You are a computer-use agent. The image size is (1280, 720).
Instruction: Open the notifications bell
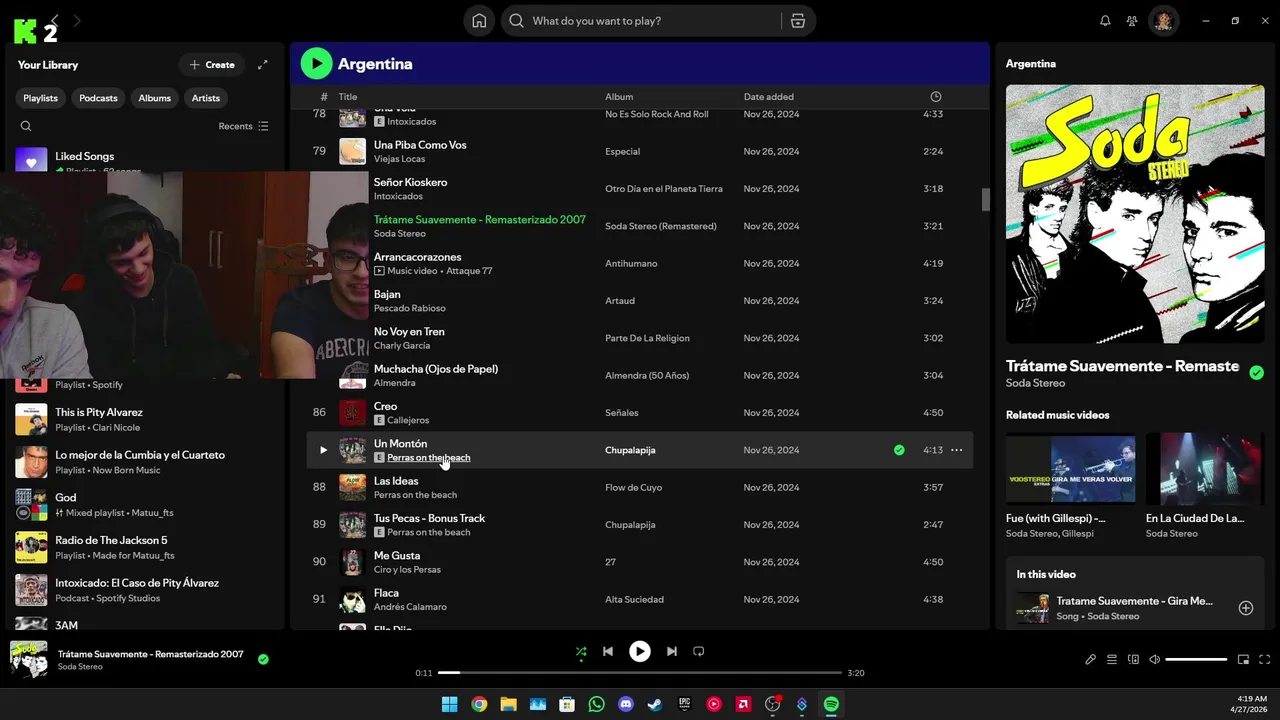point(1105,21)
